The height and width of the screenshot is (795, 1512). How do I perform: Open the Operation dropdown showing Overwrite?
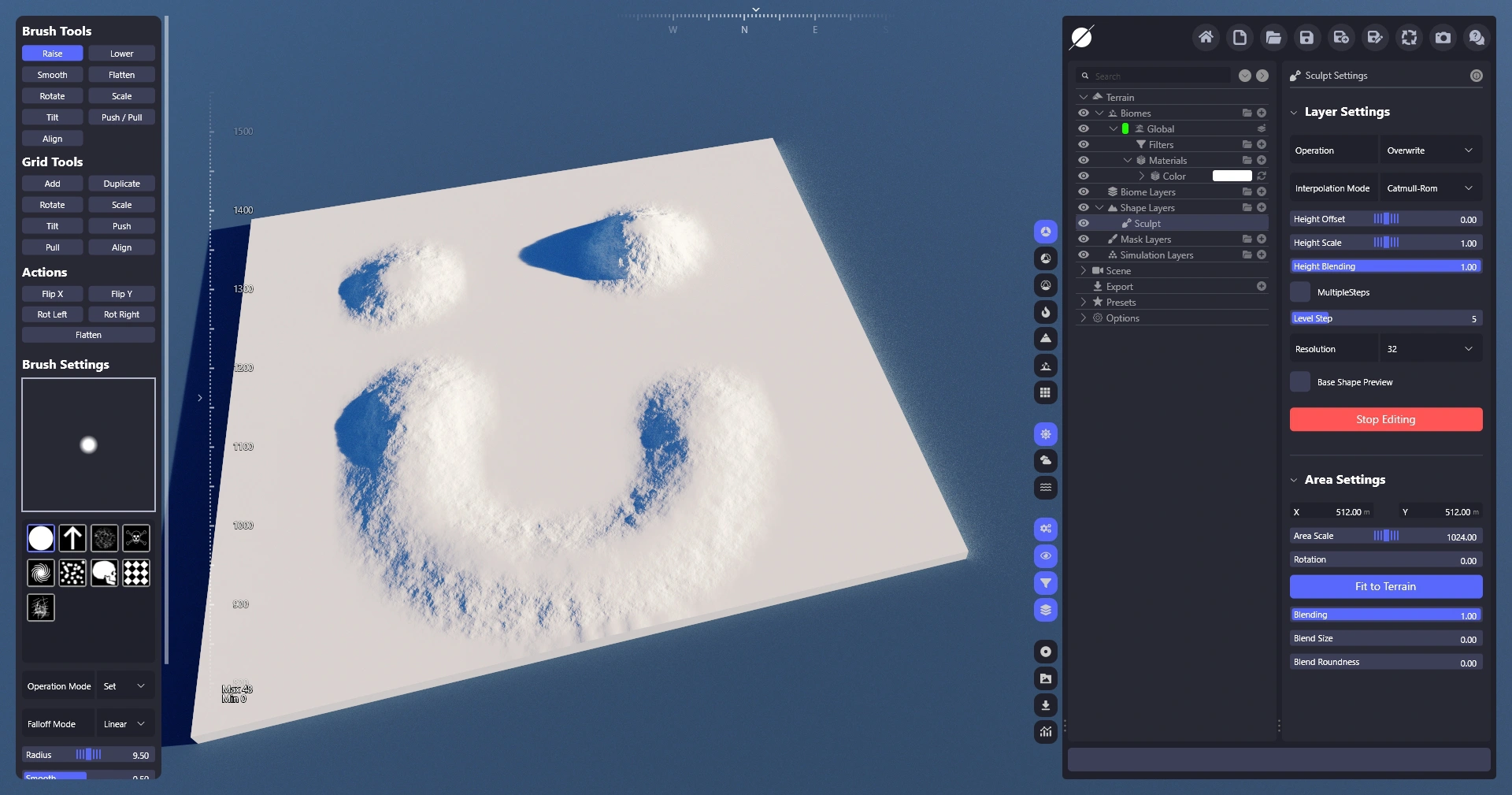tap(1431, 150)
